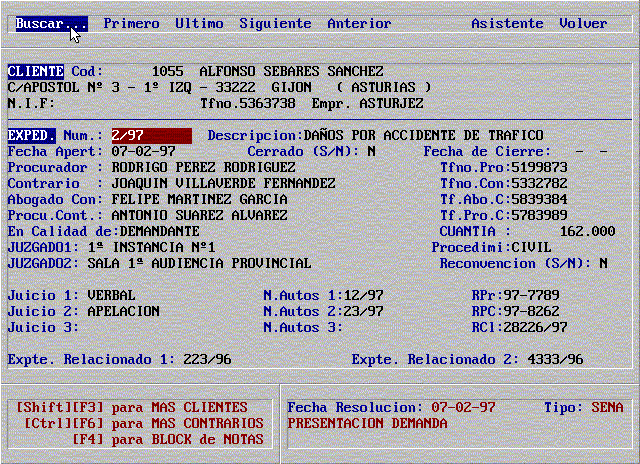The height and width of the screenshot is (464, 640).
Task: Click client code 1055
Action: click(167, 71)
